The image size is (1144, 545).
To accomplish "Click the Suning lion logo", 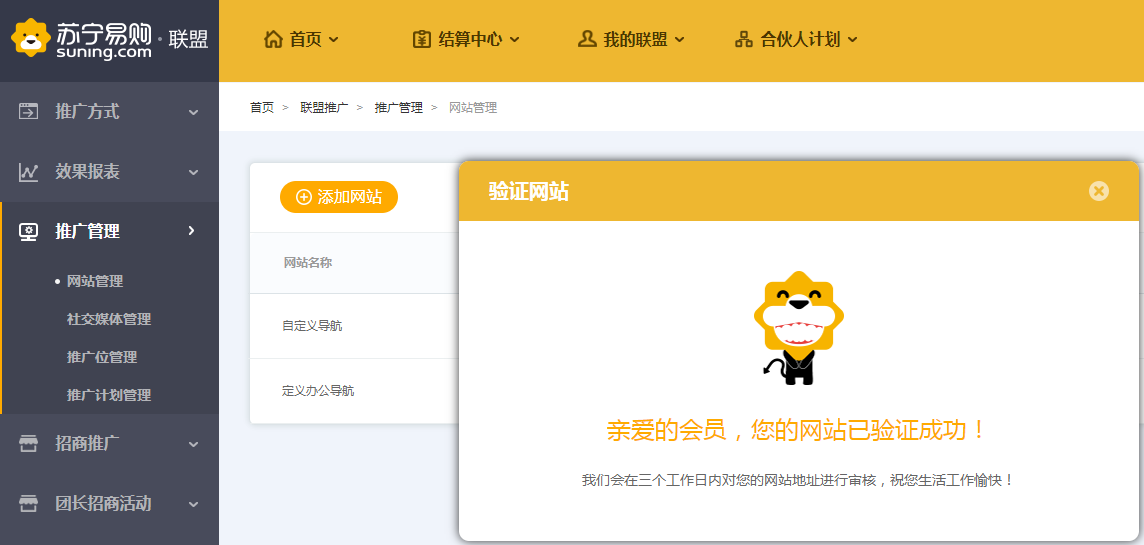I will (30, 38).
